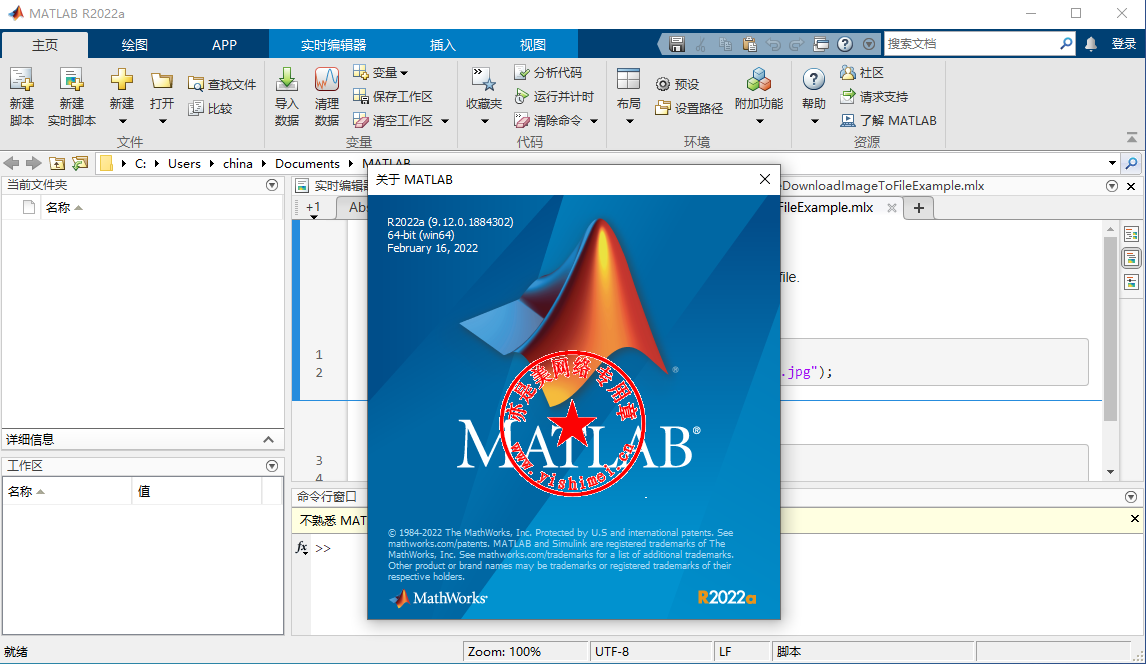Click Analyze Code (分析代码)

548,72
